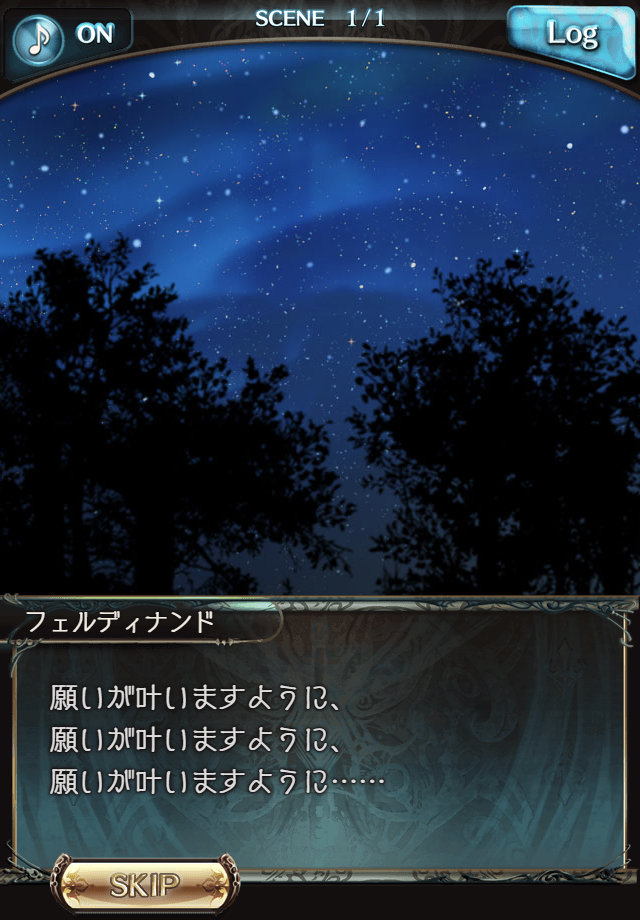The height and width of the screenshot is (920, 640).
Task: Select the speaker name フェルディナンド
Action: pos(120,622)
